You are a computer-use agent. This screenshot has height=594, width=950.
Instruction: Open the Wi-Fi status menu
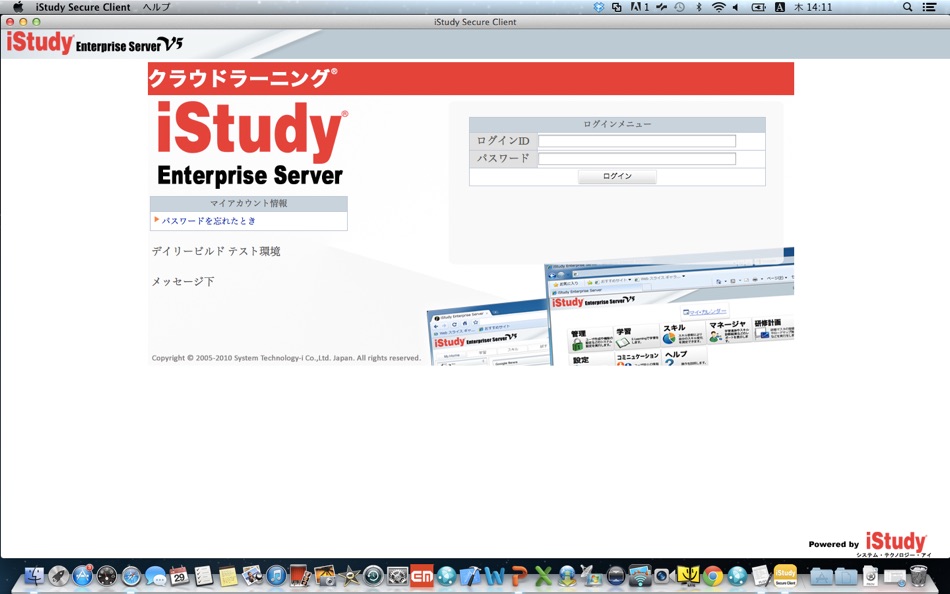(718, 7)
